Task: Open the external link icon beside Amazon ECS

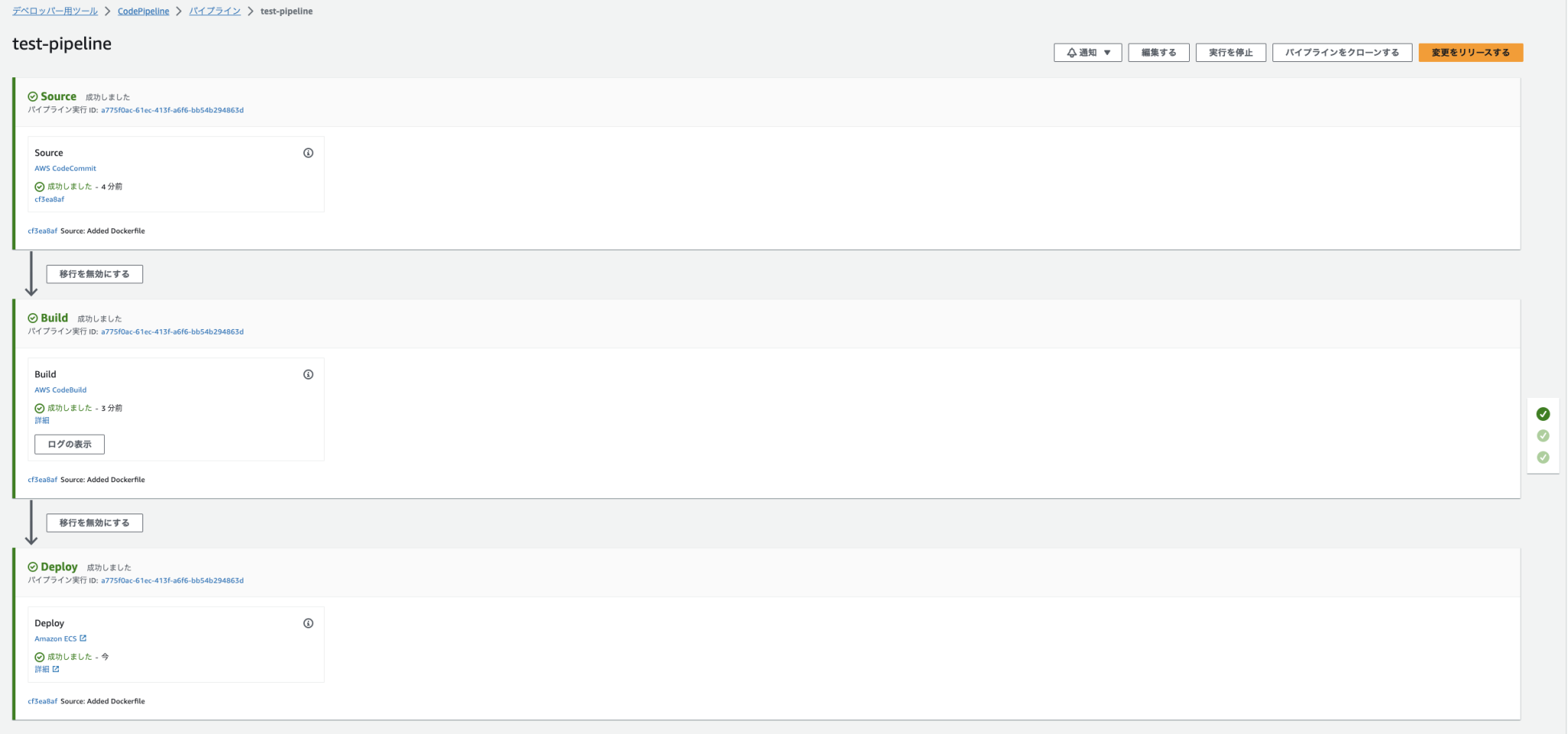Action: [84, 638]
